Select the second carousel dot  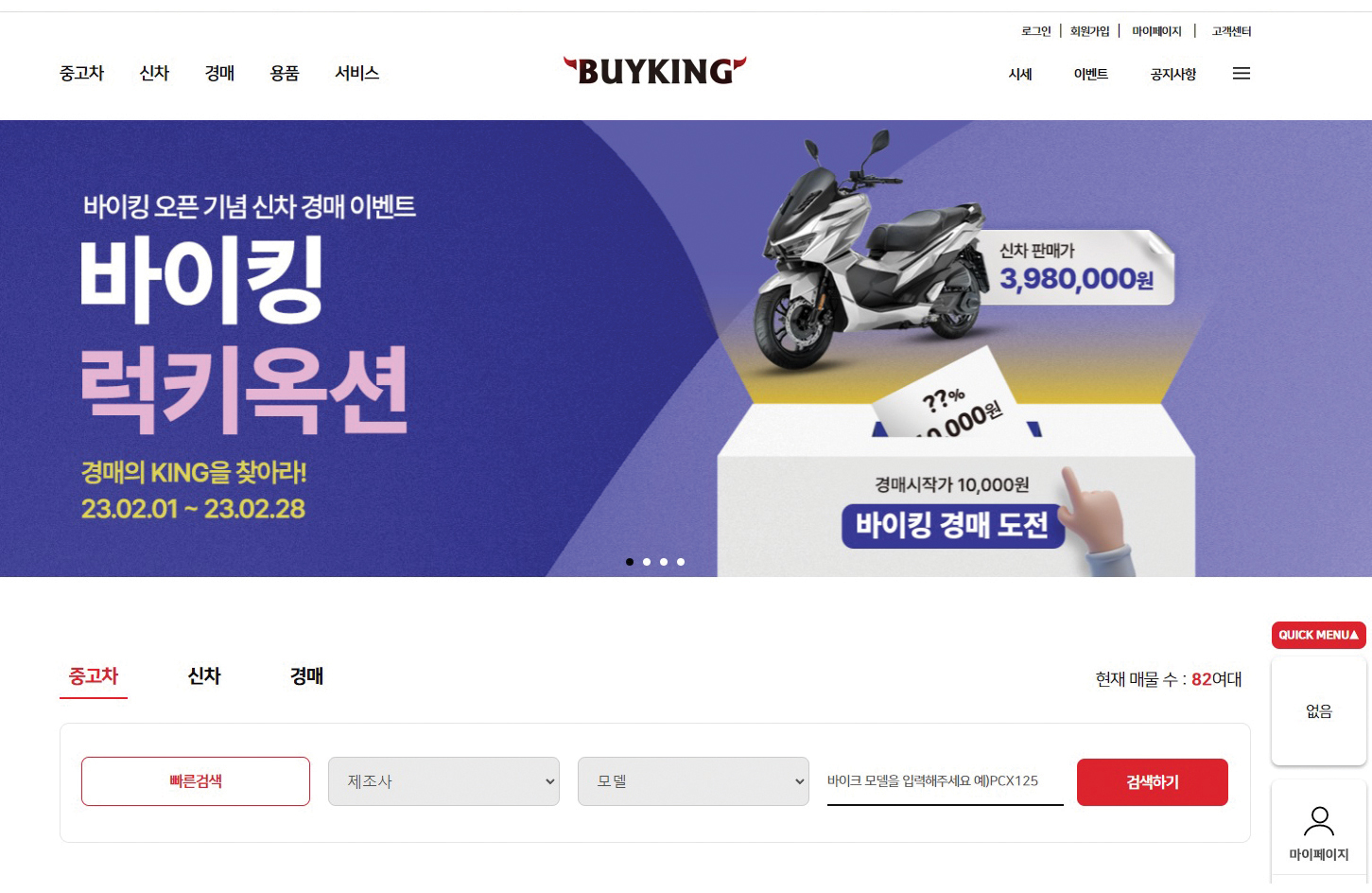[x=647, y=562]
